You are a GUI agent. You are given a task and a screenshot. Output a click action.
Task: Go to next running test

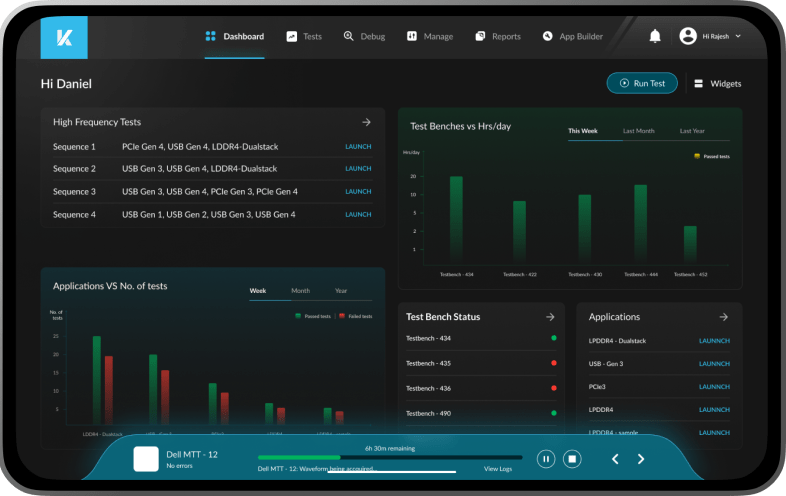pyautogui.click(x=641, y=459)
